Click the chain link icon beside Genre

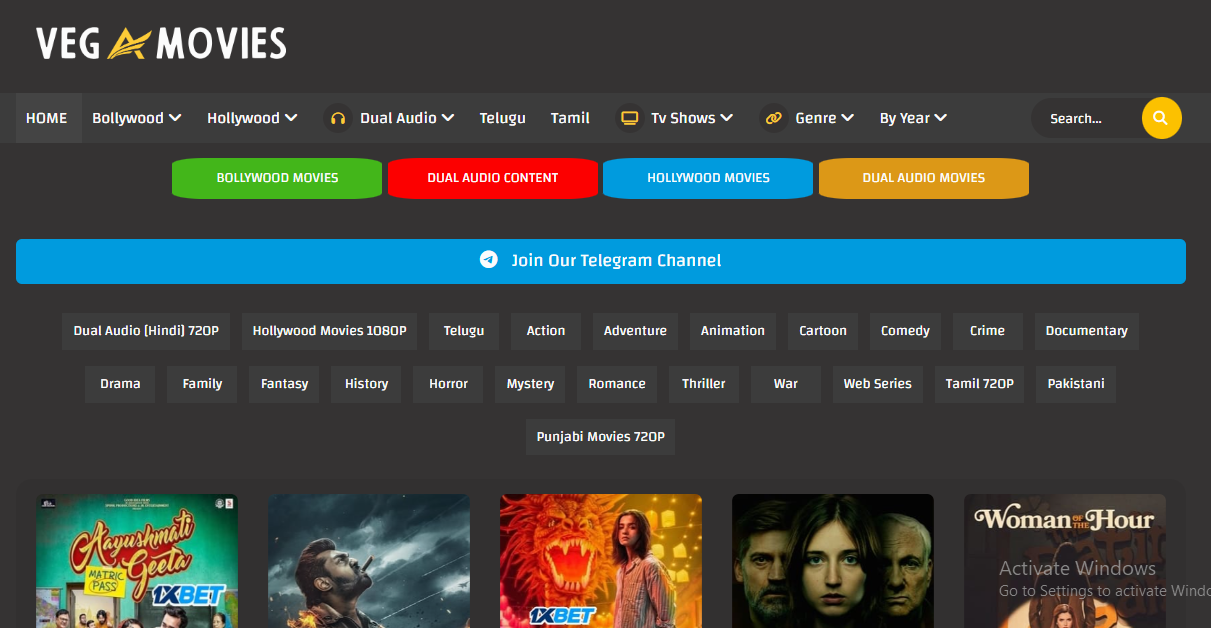click(773, 118)
